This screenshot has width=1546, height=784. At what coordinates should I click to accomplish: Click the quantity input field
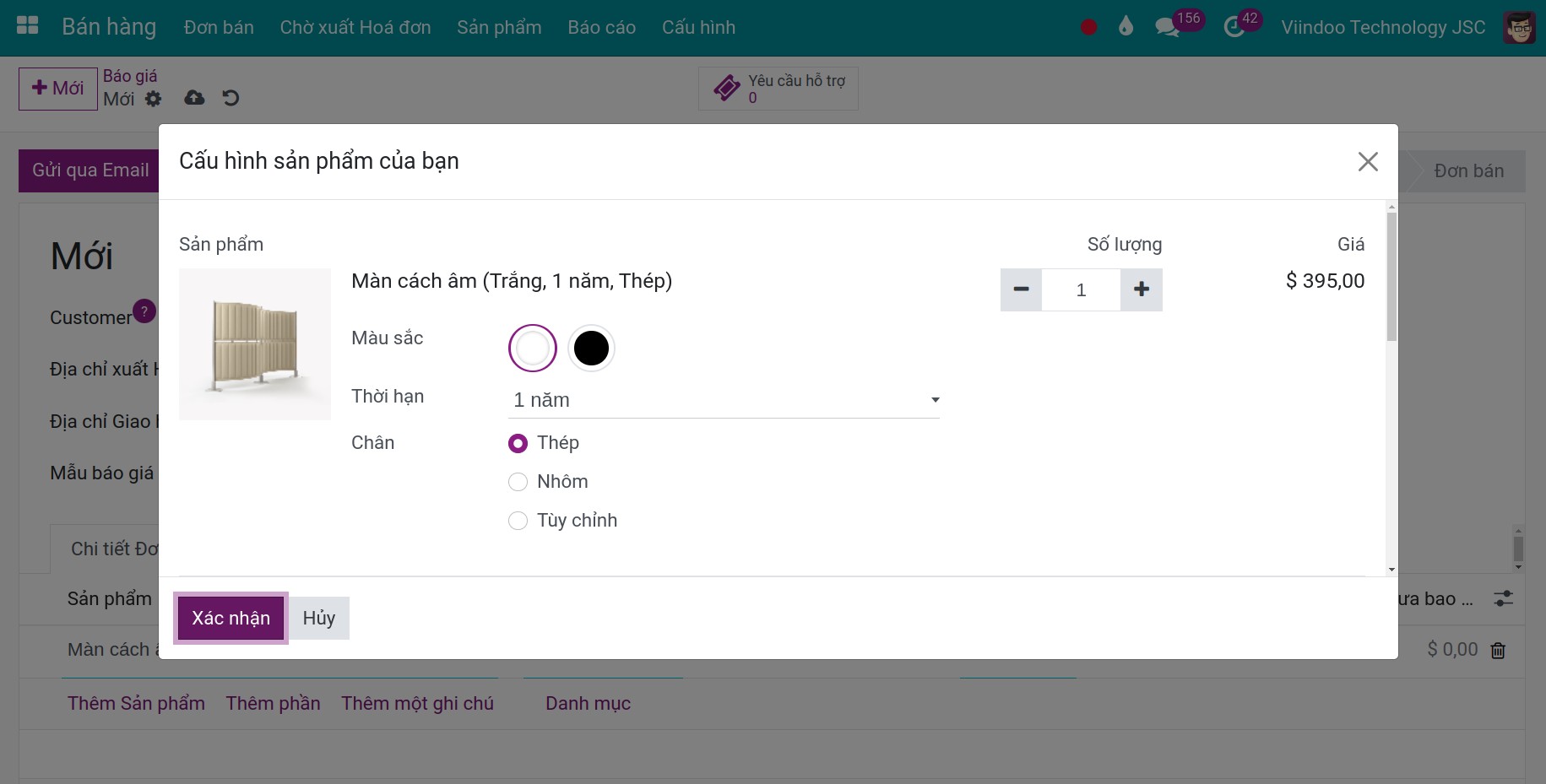coord(1081,289)
